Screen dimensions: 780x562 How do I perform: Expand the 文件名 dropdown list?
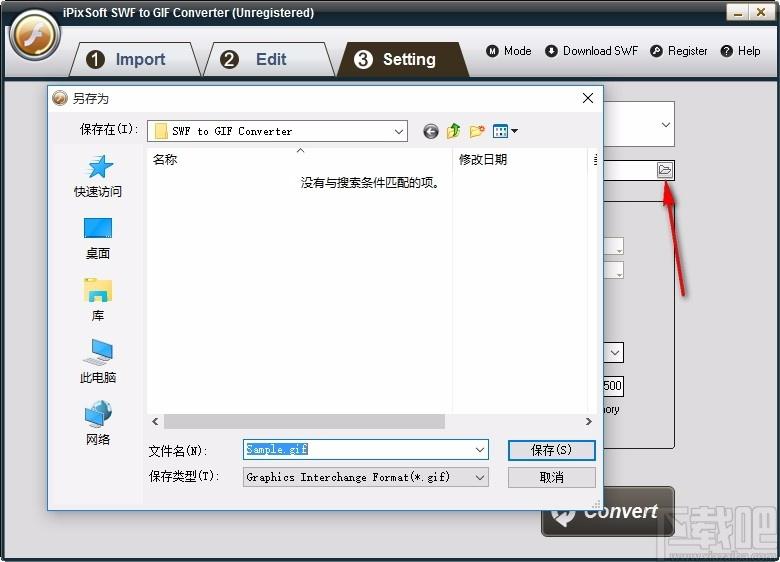pos(480,451)
